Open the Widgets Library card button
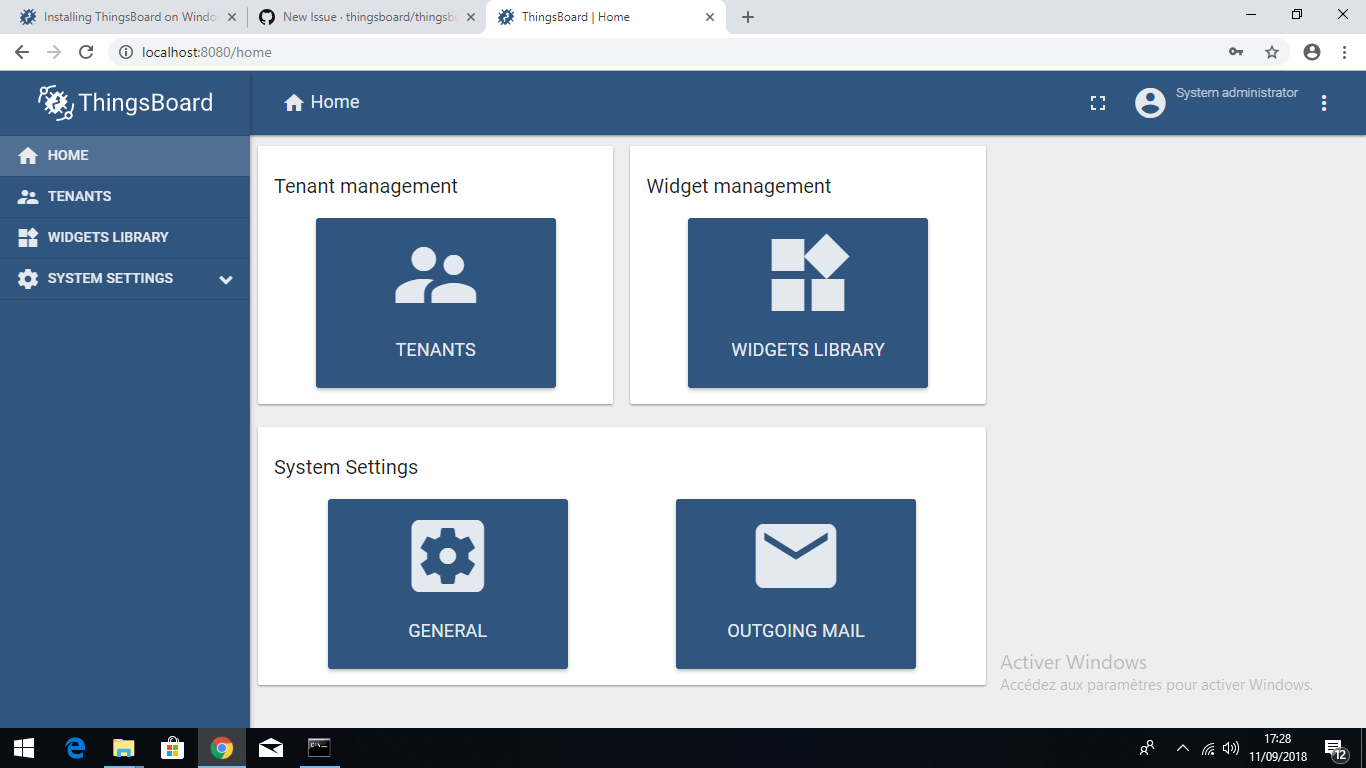Image resolution: width=1366 pixels, height=768 pixels. pos(808,303)
